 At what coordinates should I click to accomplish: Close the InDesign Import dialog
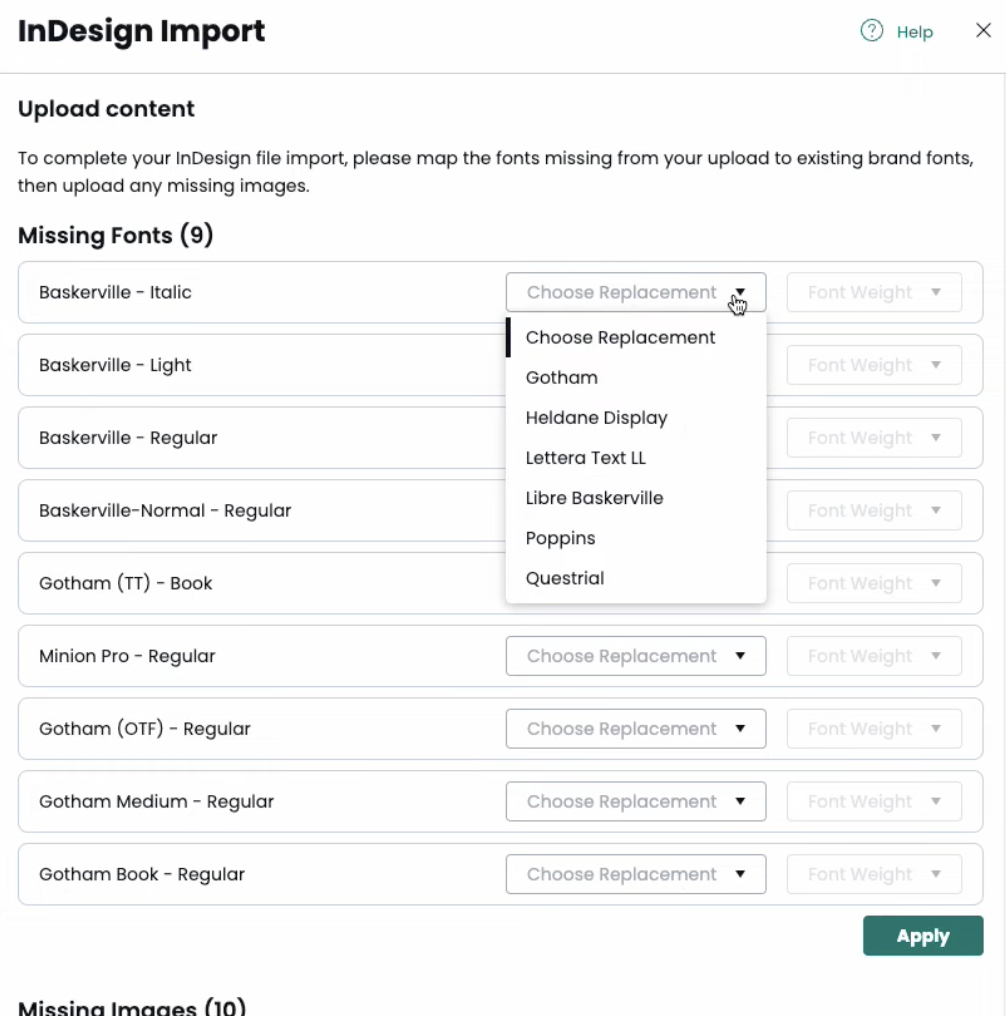[983, 30]
